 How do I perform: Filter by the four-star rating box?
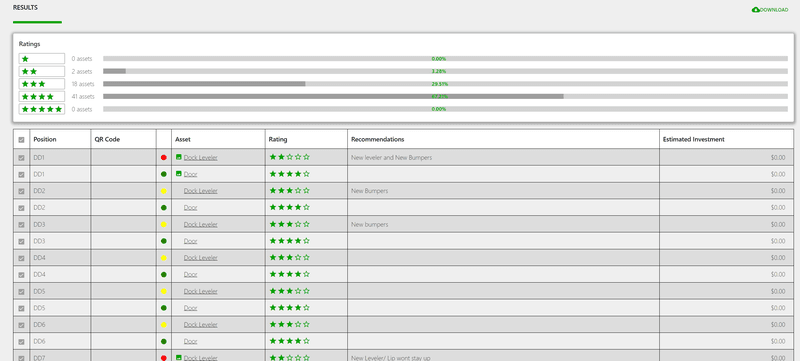point(42,96)
